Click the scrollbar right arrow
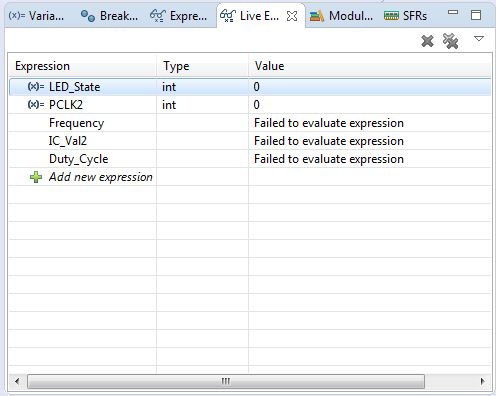The width and height of the screenshot is (496, 396). [x=482, y=381]
